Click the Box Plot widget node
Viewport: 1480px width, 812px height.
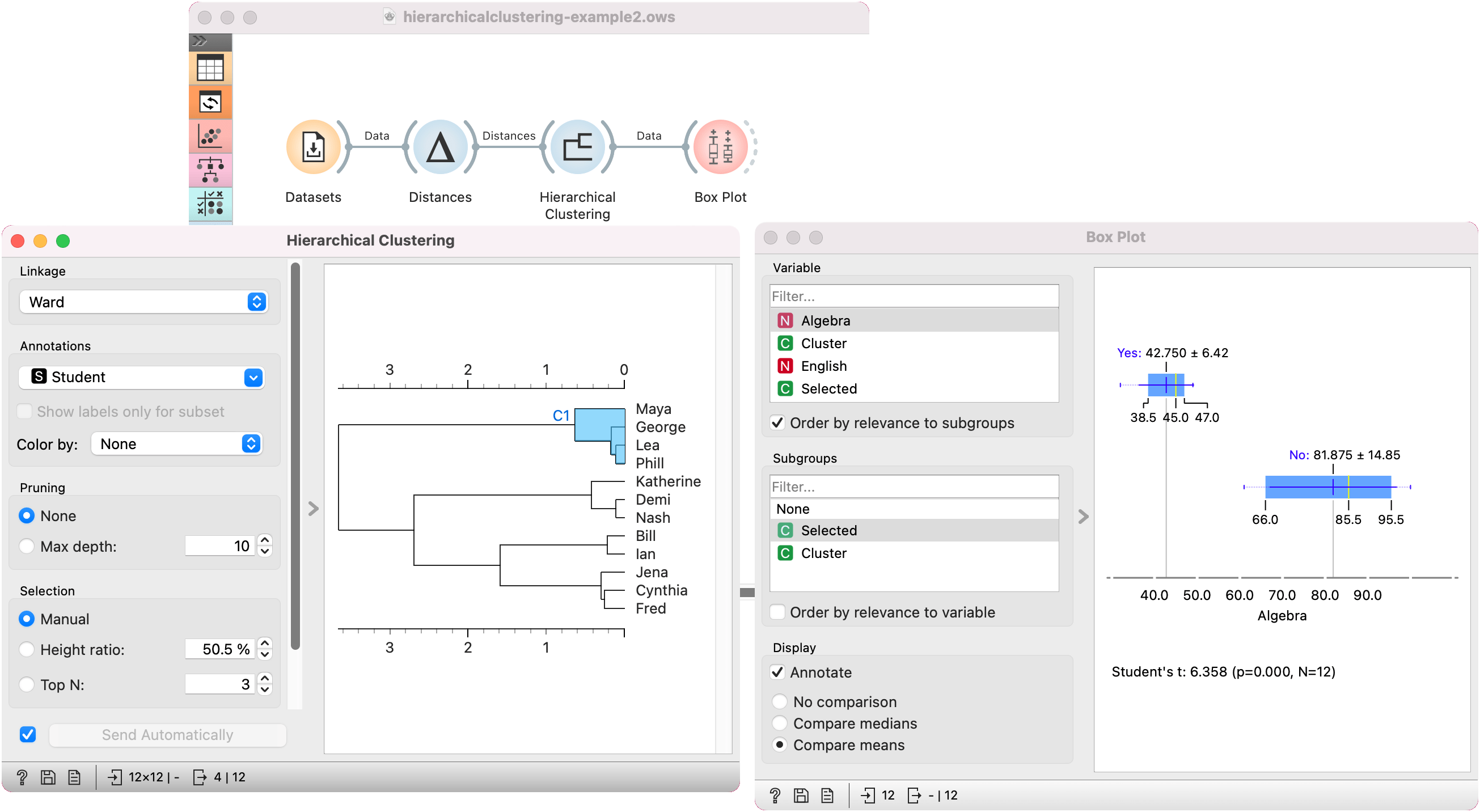coord(720,147)
